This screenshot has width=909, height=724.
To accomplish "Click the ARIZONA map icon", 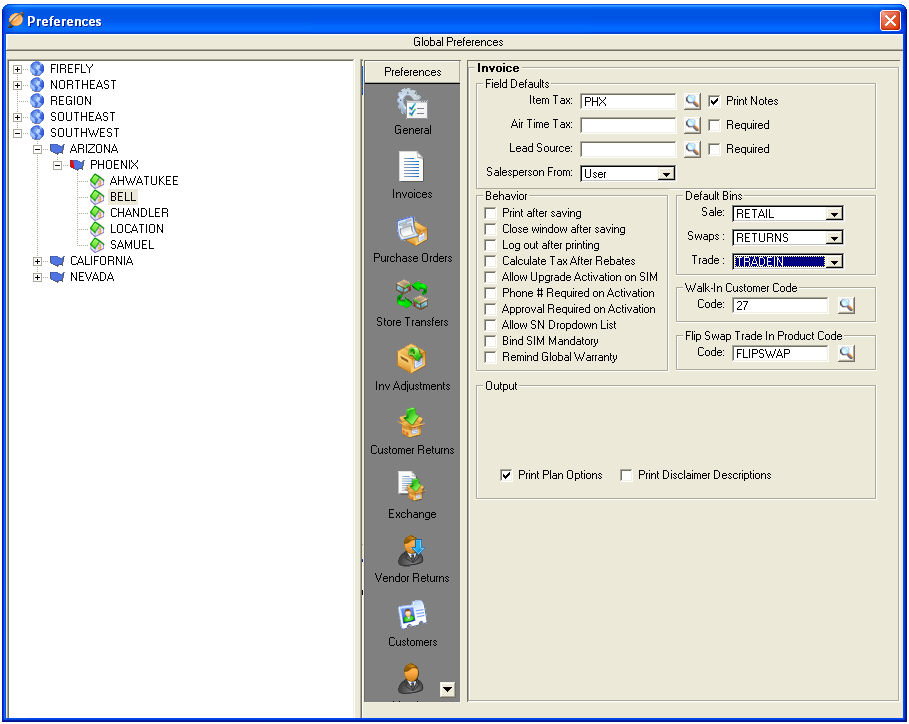I will pyautogui.click(x=57, y=149).
